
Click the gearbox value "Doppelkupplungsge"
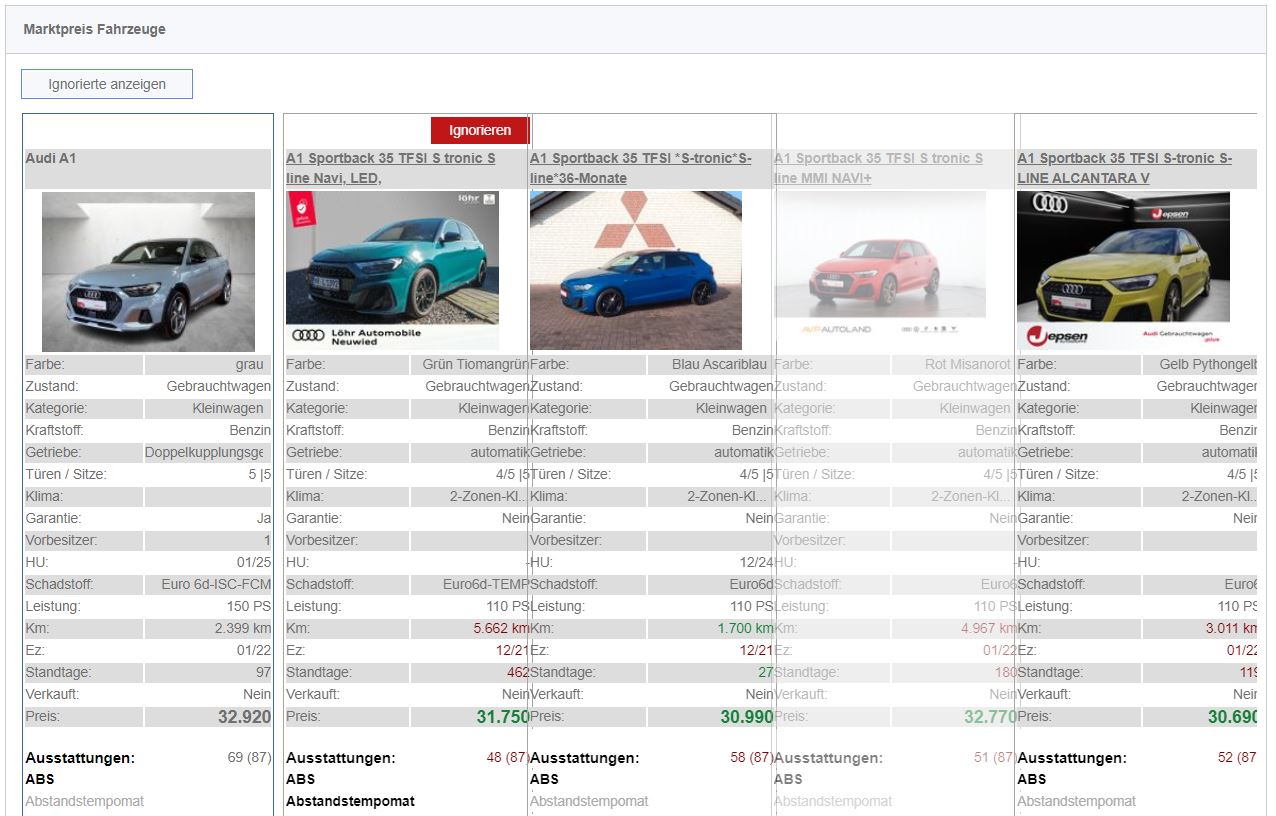click(204, 453)
